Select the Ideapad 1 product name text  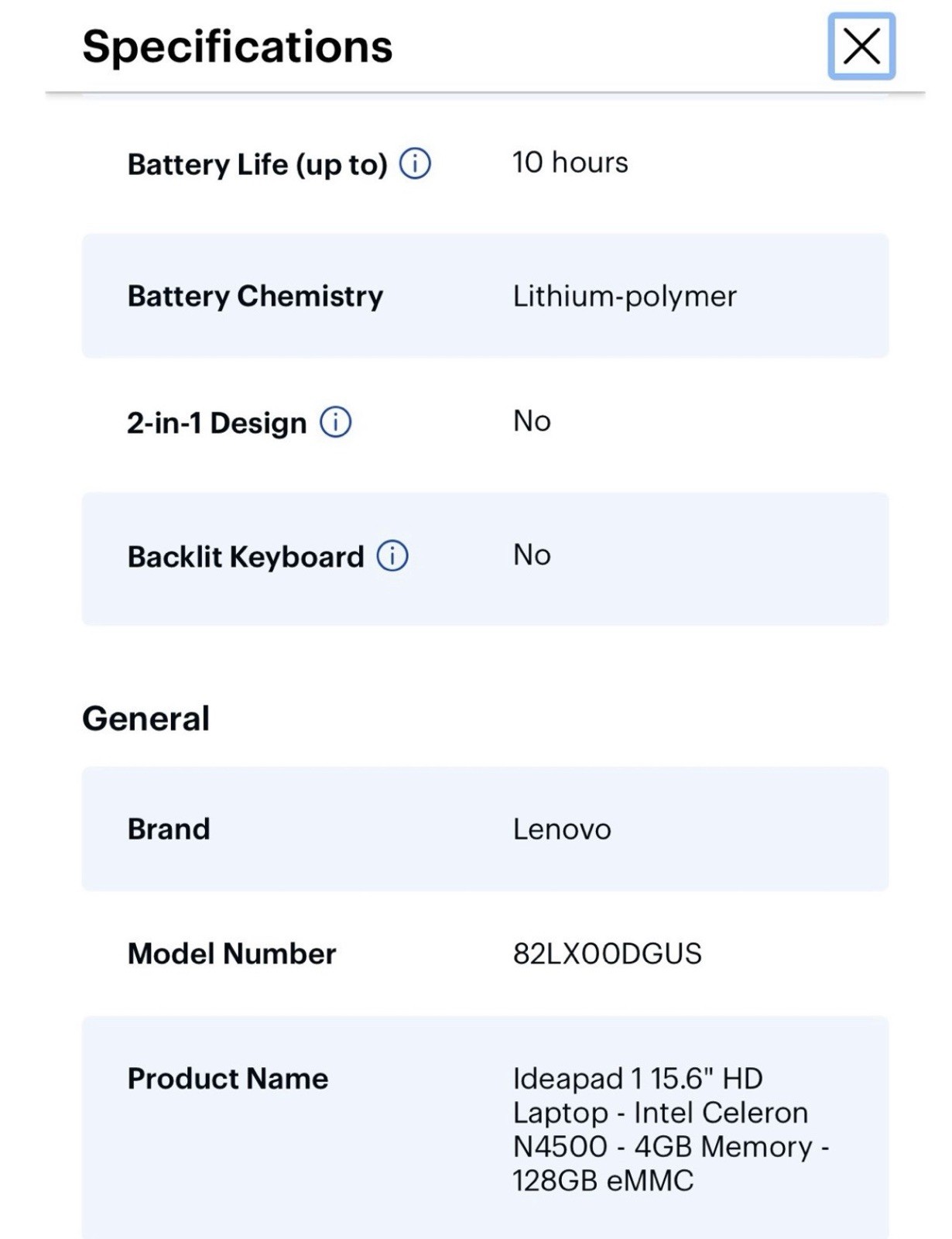pyautogui.click(x=671, y=1129)
